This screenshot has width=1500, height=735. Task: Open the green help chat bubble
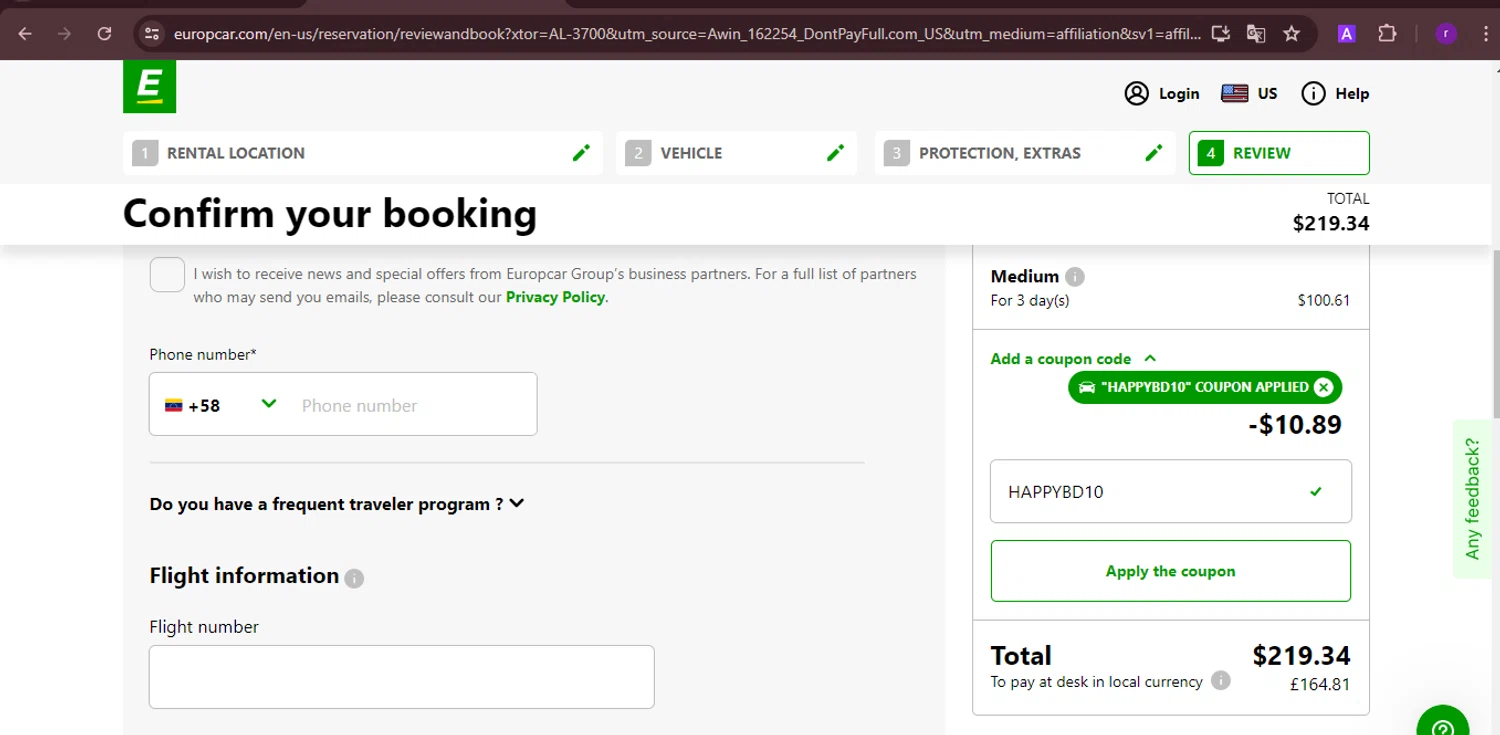click(1443, 723)
